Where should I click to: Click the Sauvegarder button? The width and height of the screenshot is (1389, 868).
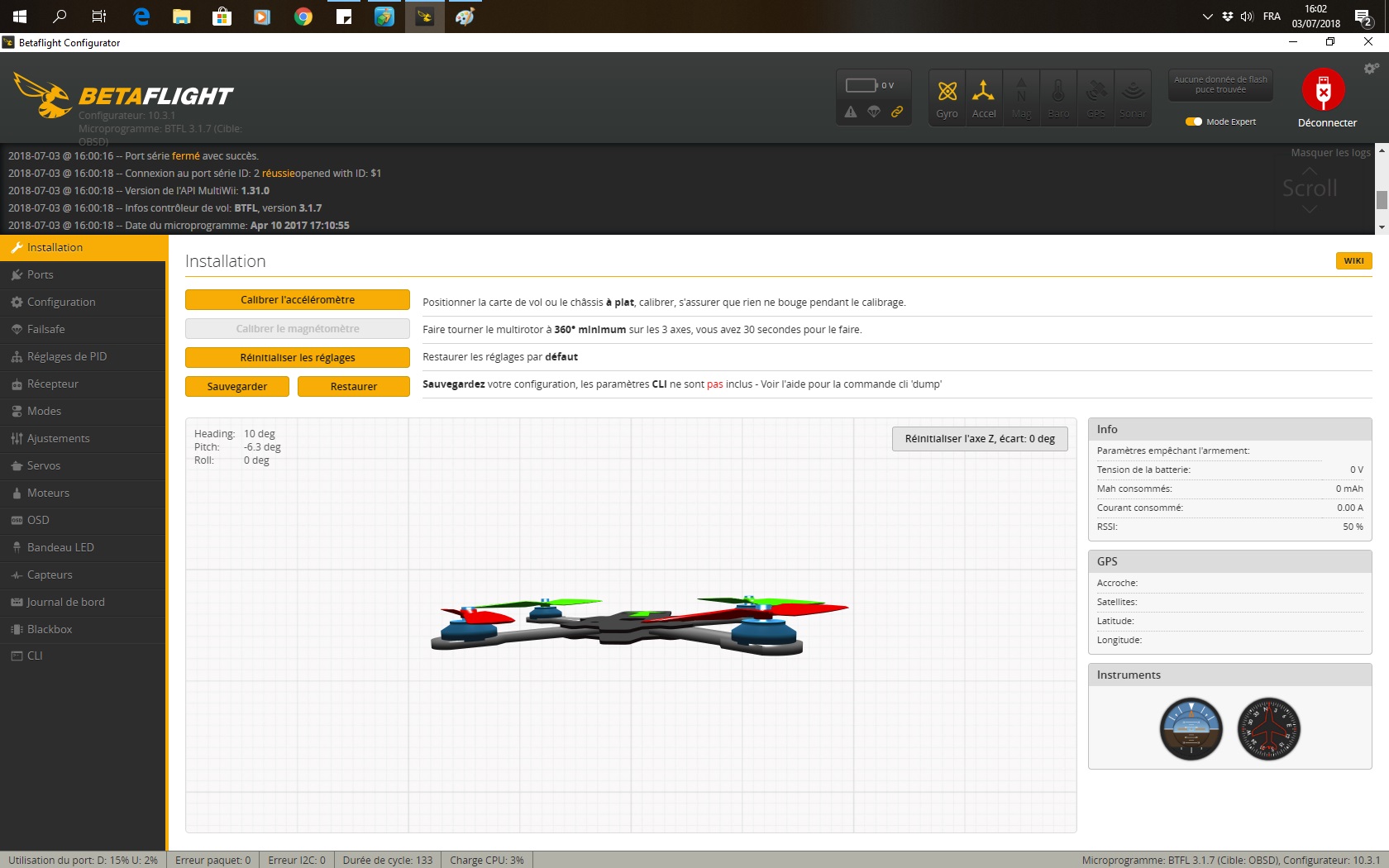click(x=237, y=386)
